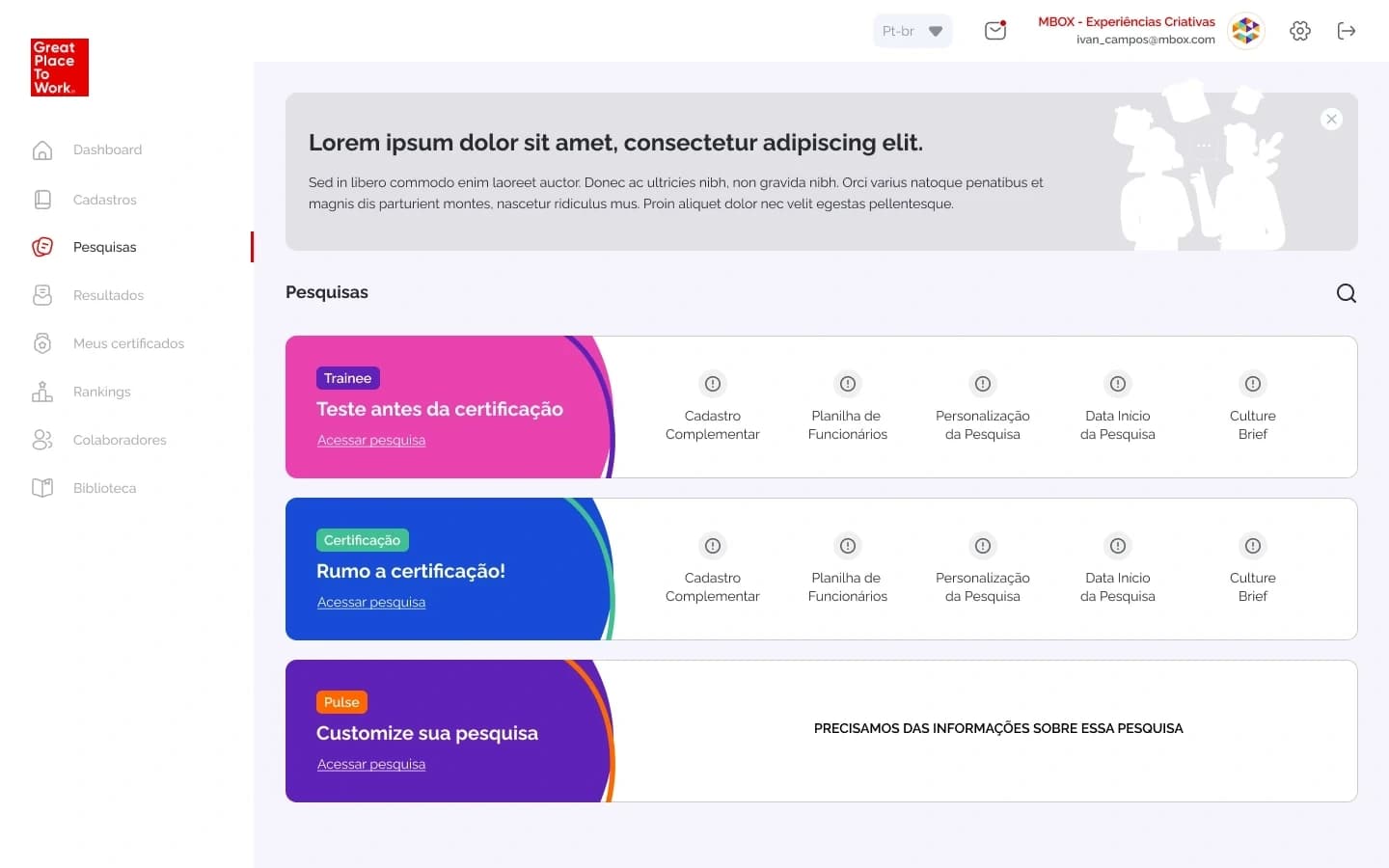Screen dimensions: 1389x868
Task: Click the MBOX colorful avatar icon
Action: point(1246,31)
